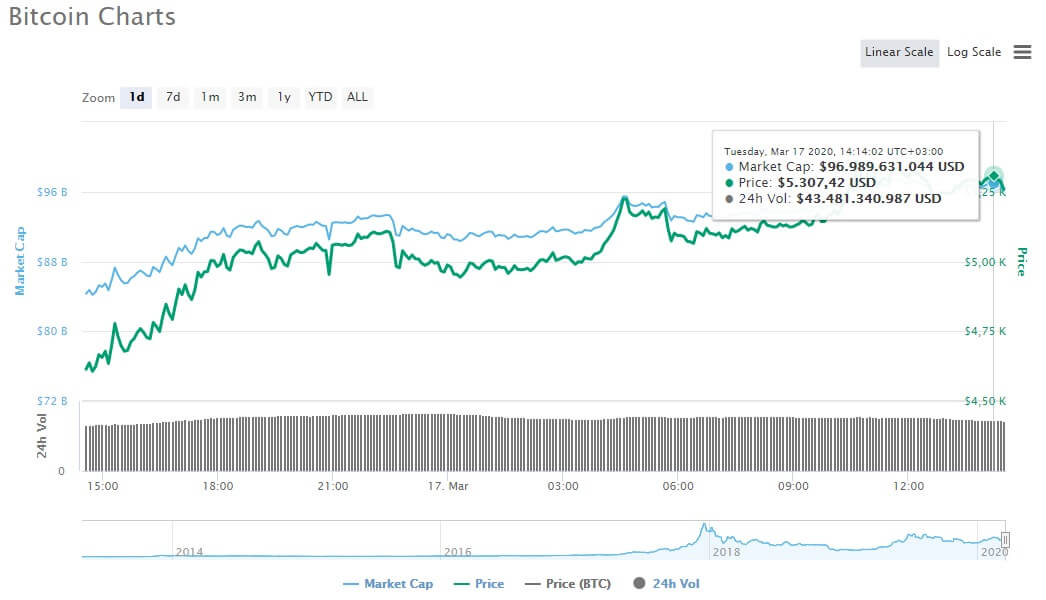Click the 2018 label in navigator

click(726, 552)
